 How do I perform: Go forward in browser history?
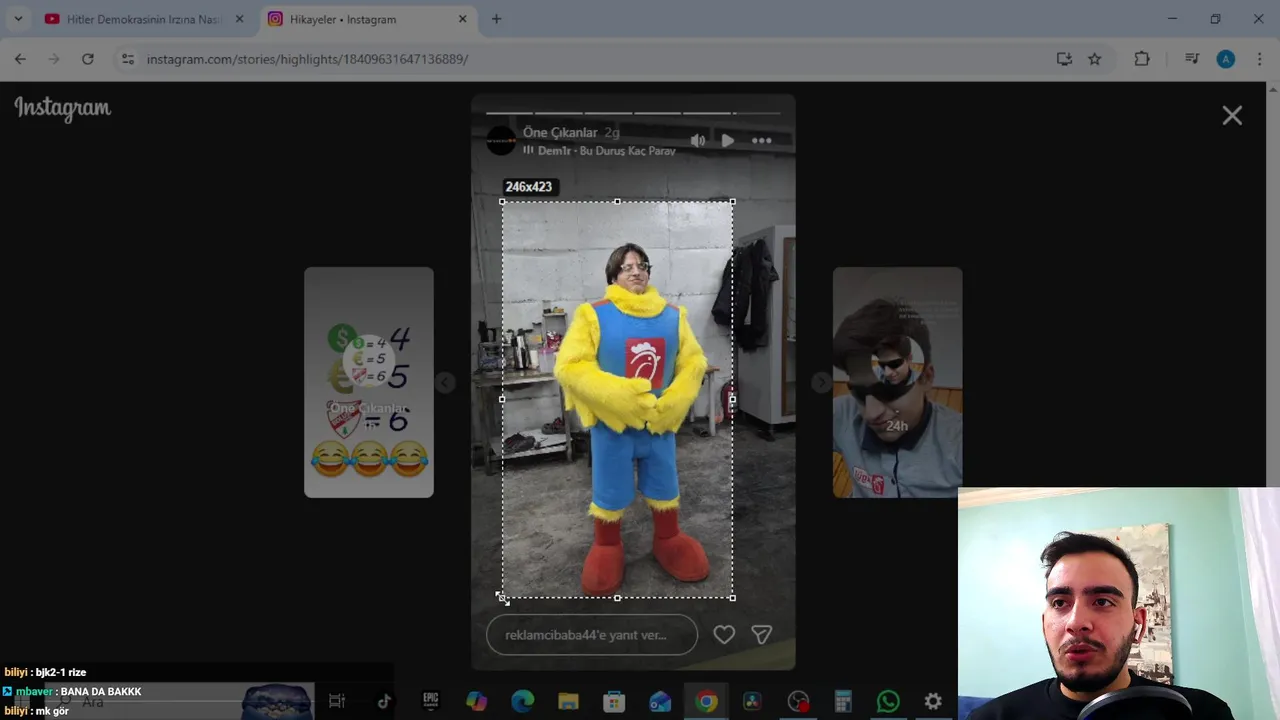[54, 59]
